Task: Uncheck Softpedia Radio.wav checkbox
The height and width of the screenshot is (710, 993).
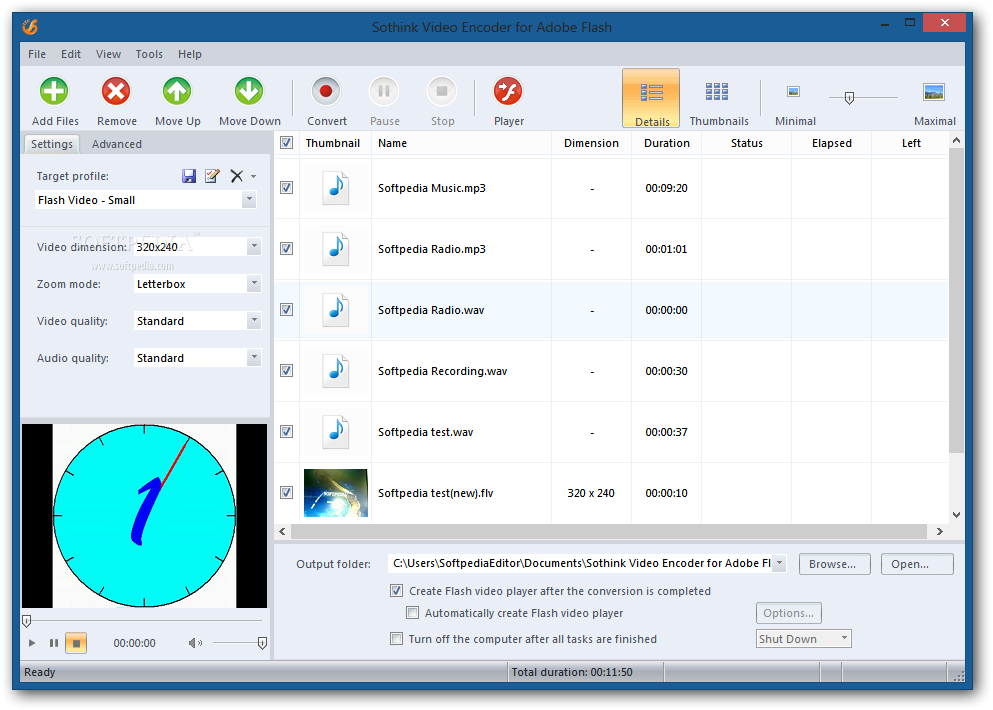Action: [x=286, y=309]
